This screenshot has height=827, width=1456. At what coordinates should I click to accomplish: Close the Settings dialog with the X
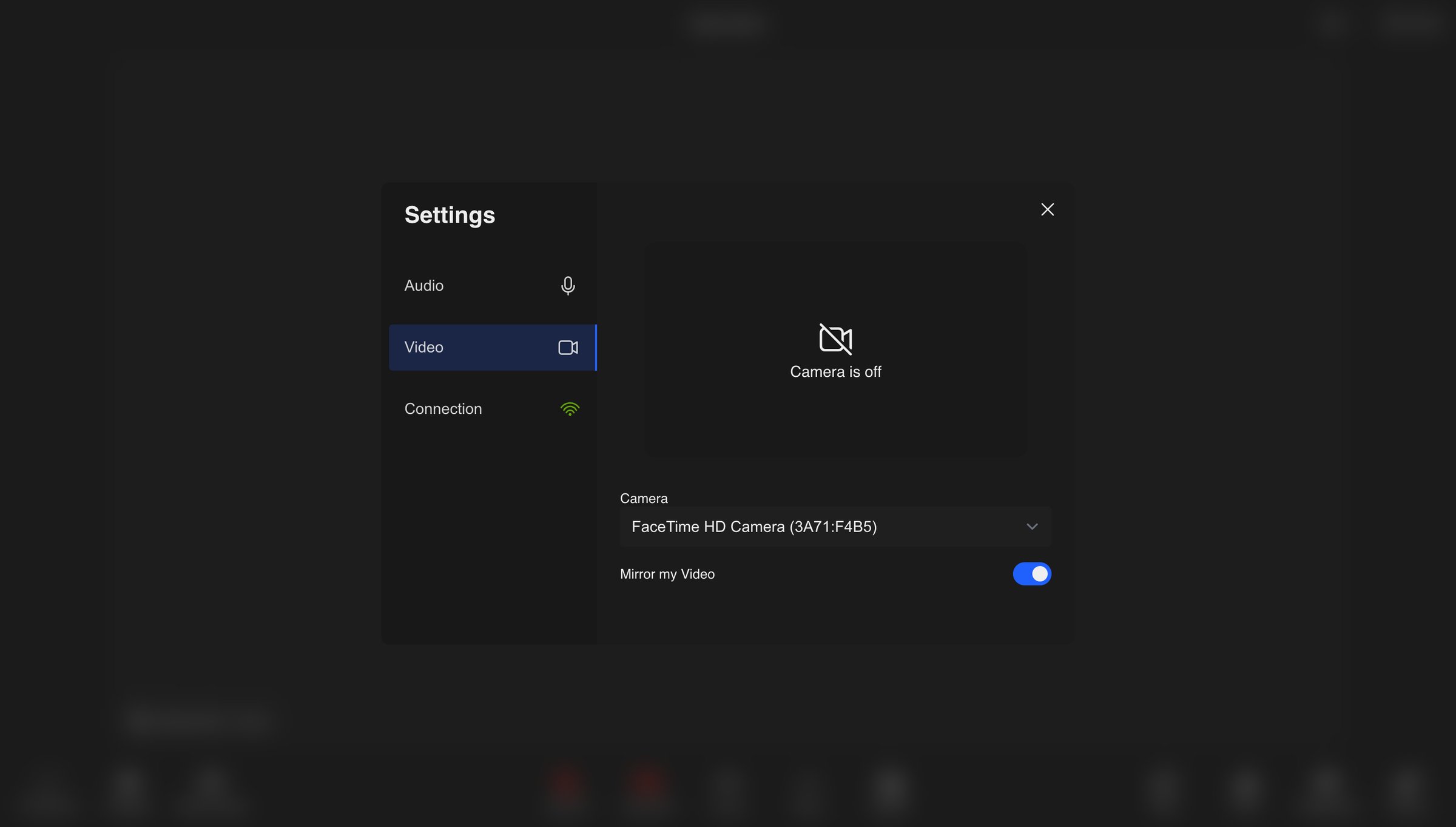click(1047, 209)
